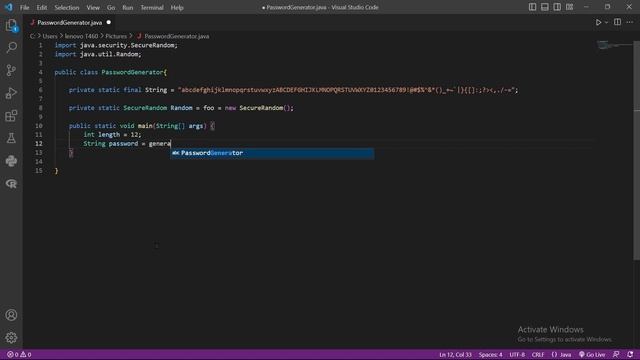Image resolution: width=640 pixels, height=360 pixels.
Task: Click 'public class PasswordGenerator' text
Action: (x=109, y=72)
